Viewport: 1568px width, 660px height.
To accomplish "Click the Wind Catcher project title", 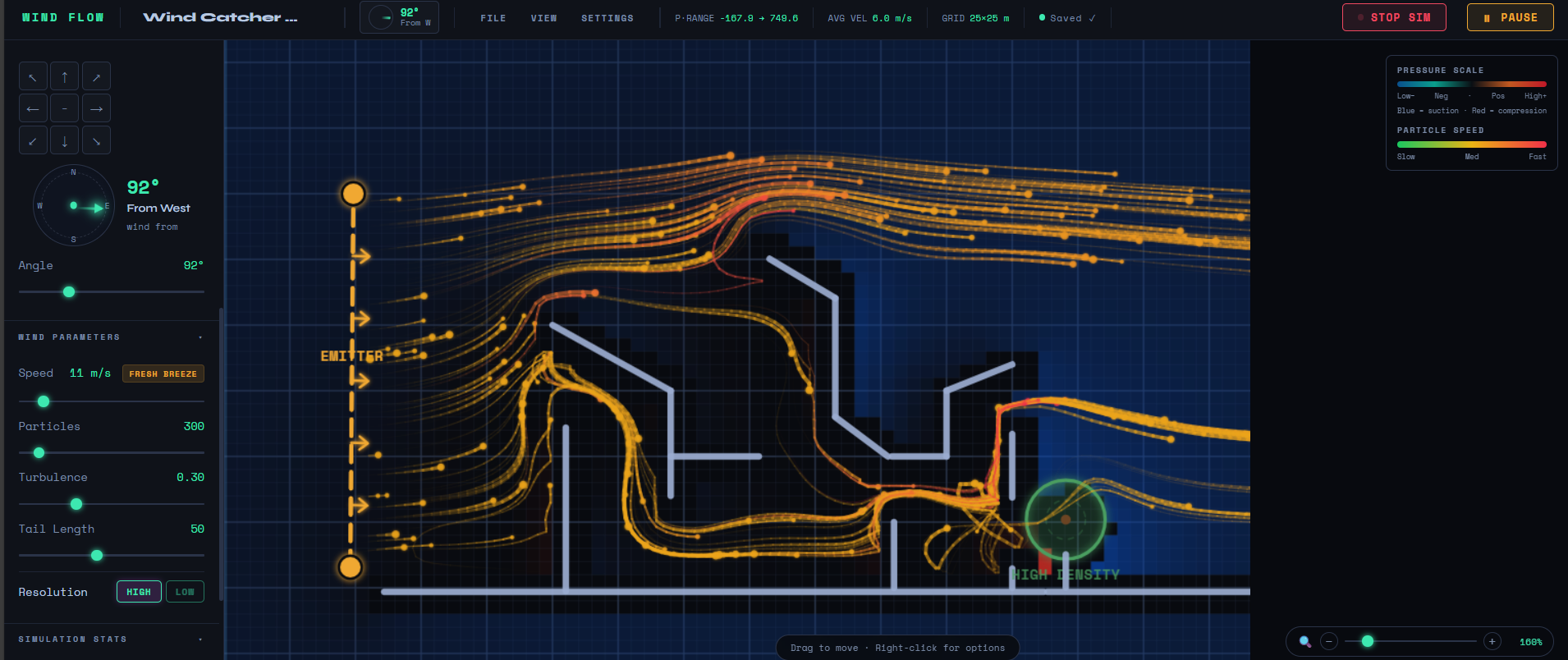I will (221, 17).
